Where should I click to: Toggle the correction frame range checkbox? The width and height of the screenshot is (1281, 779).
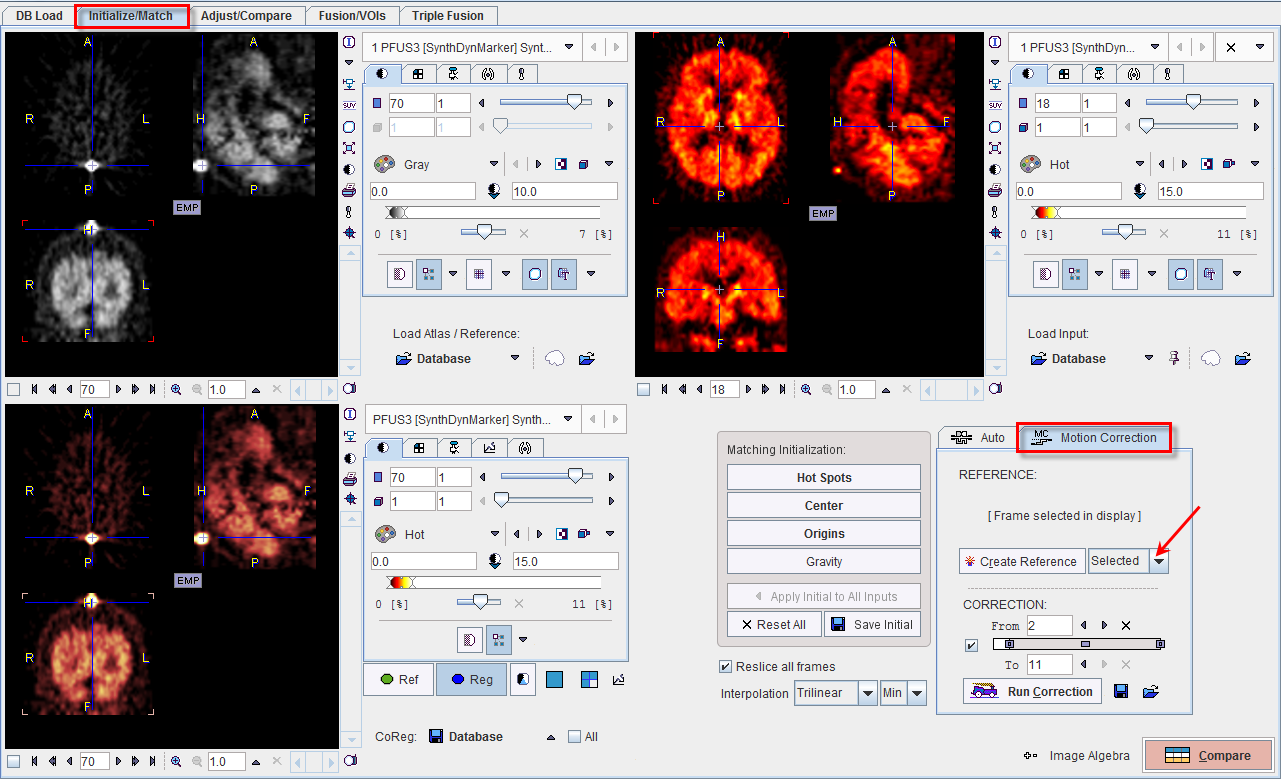(x=971, y=645)
